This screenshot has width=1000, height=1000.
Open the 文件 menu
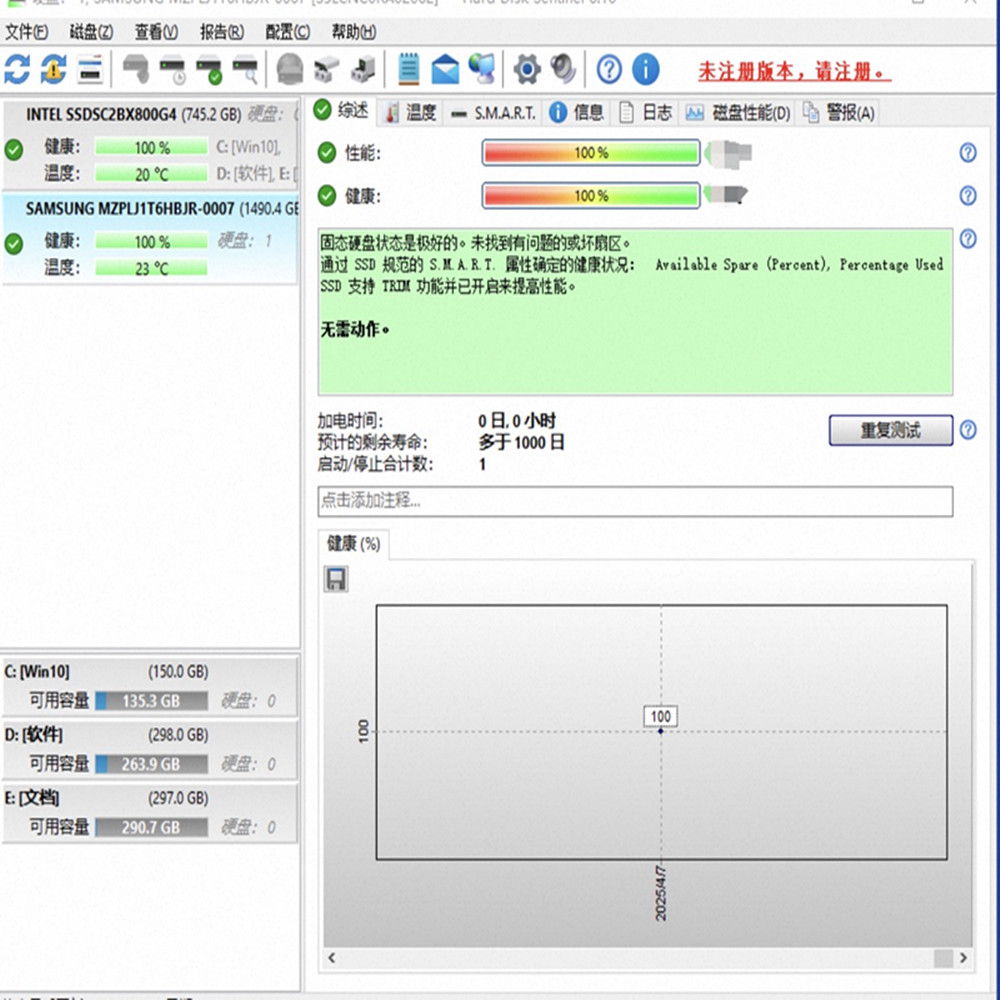26,32
